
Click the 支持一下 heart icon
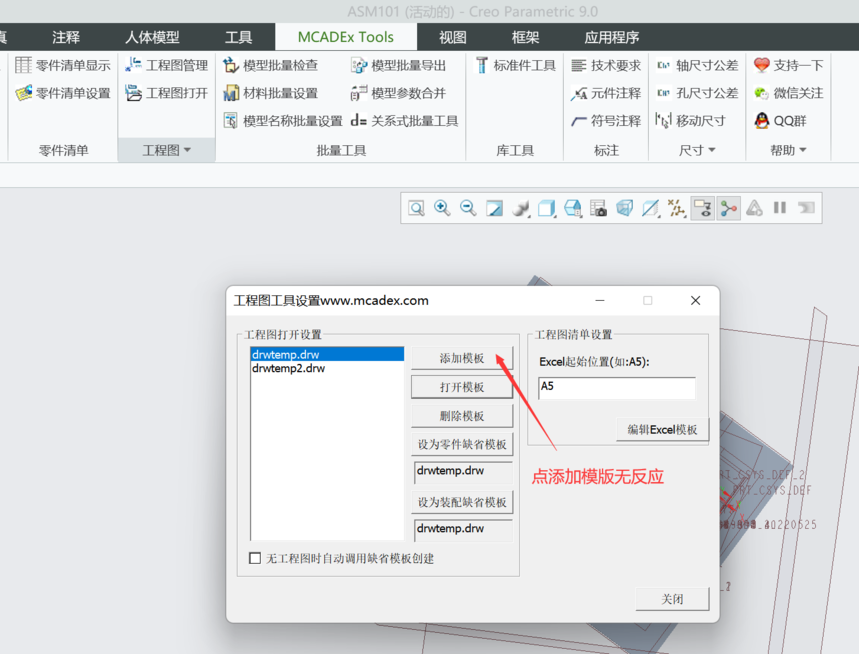click(x=761, y=65)
